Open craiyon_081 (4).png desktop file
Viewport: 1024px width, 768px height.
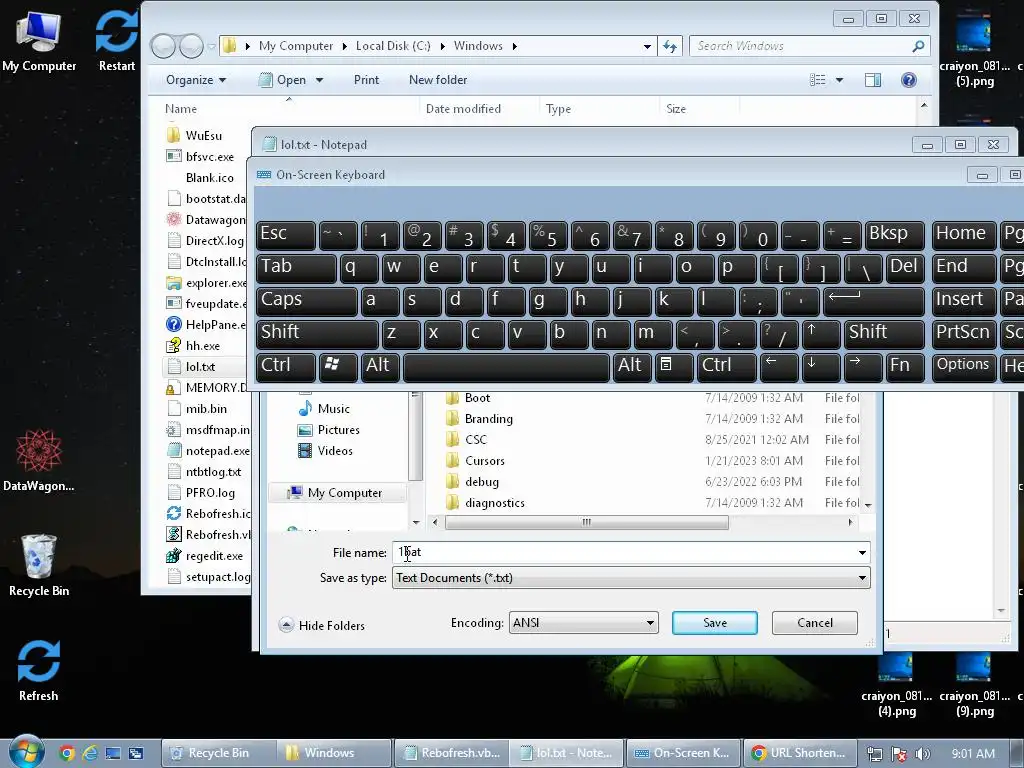click(896, 684)
